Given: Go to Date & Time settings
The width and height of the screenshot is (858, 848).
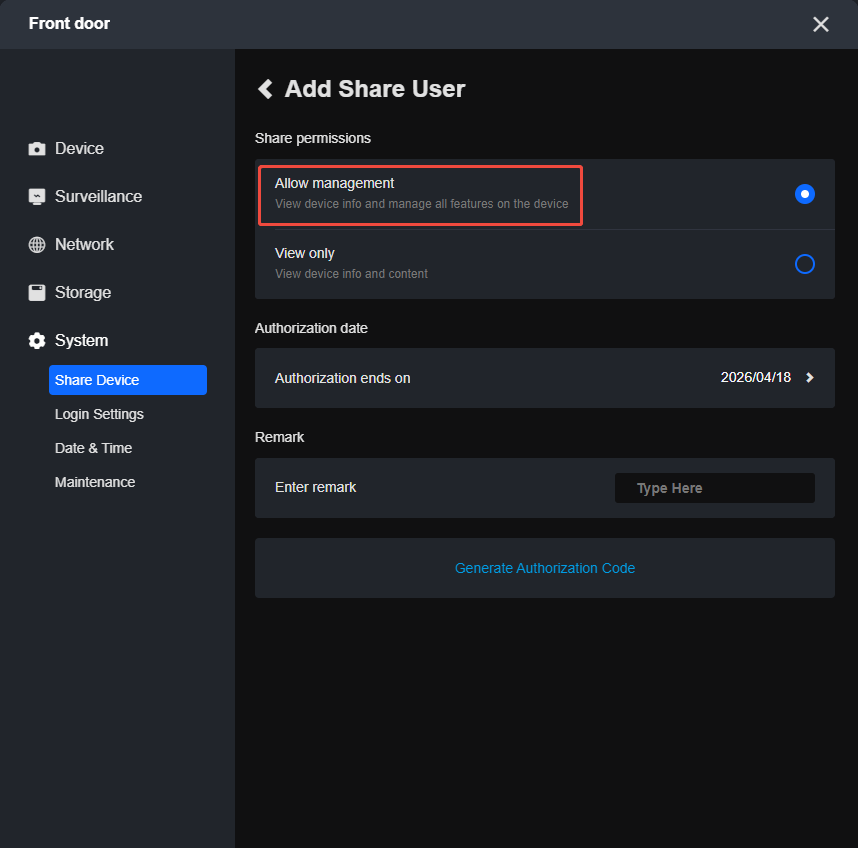Looking at the screenshot, I should coord(93,448).
